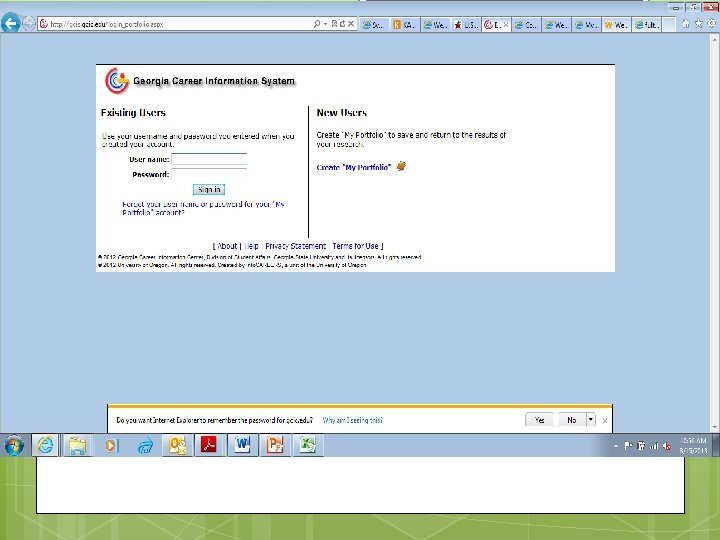Open the Terms for Use footer link
The image size is (720, 540).
coord(355,246)
